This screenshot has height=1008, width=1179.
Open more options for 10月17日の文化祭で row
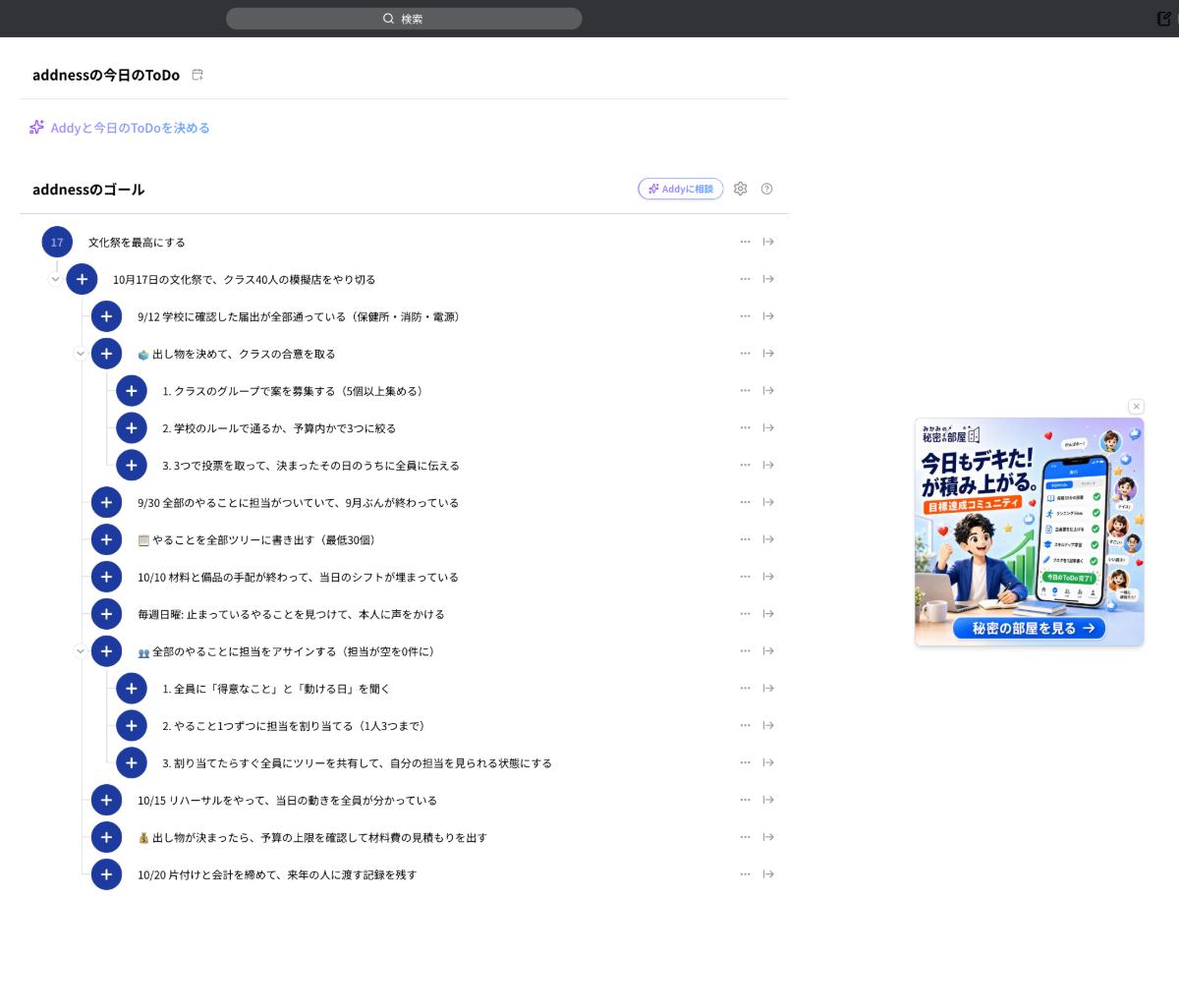click(745, 279)
